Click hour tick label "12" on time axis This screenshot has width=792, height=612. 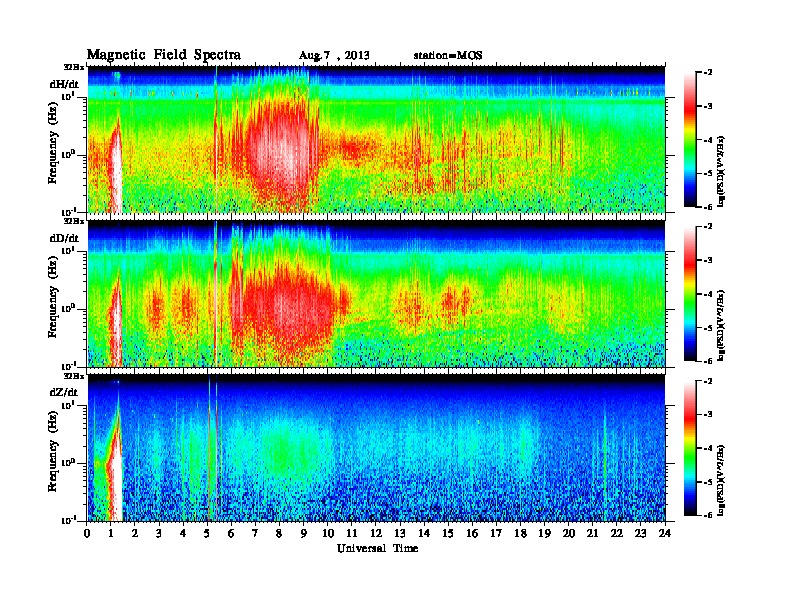376,533
